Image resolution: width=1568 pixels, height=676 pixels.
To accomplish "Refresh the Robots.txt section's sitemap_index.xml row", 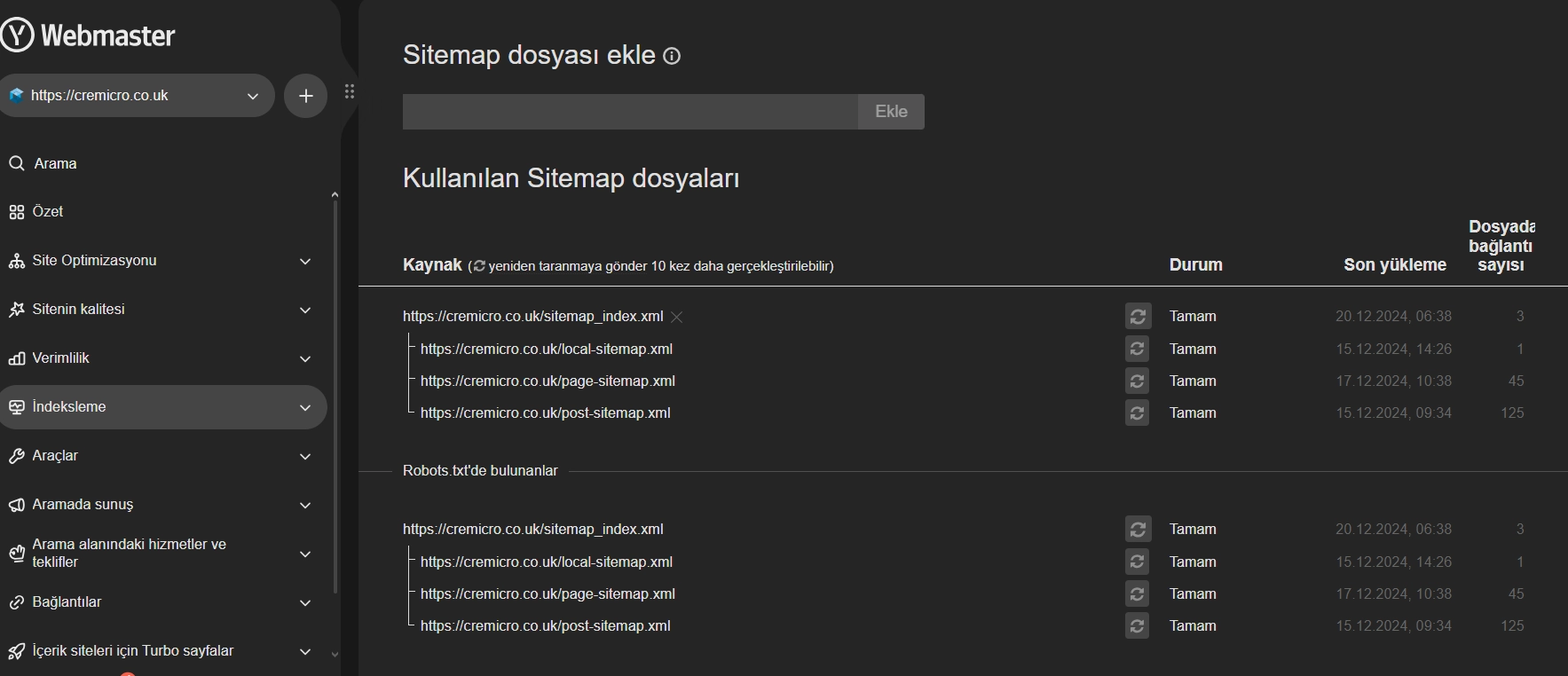I will (x=1138, y=530).
